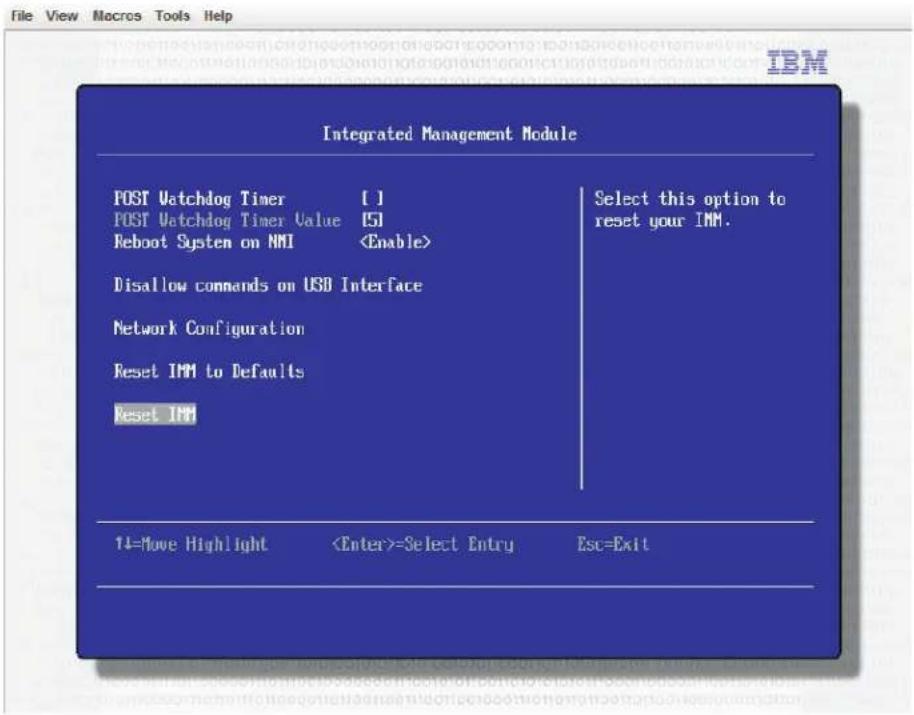The height and width of the screenshot is (715, 914).
Task: Choose Reset IMM to Defaults
Action: [x=209, y=371]
